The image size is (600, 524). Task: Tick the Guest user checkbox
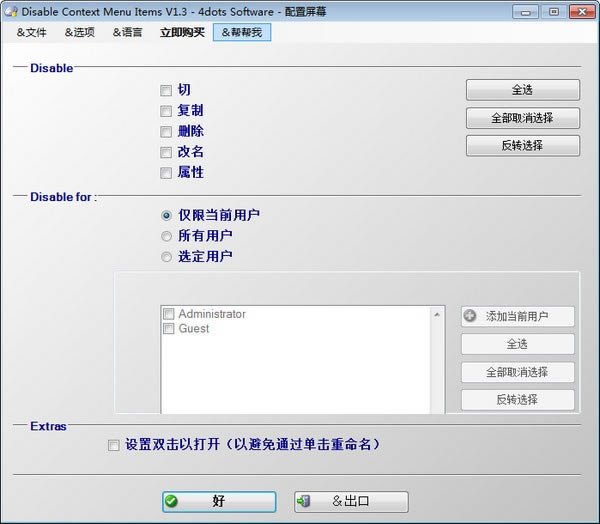pos(169,328)
